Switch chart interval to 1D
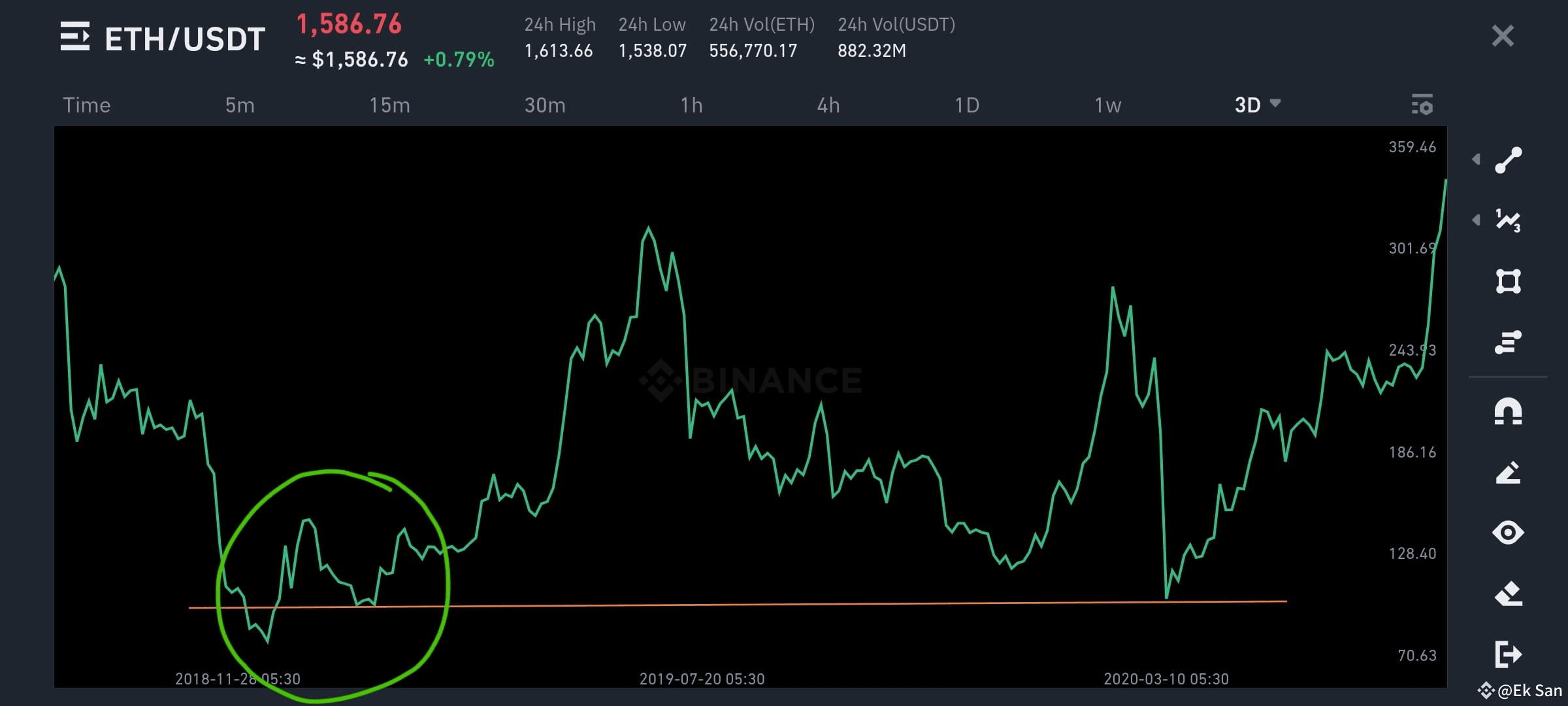The width and height of the screenshot is (1568, 706). pyautogui.click(x=967, y=105)
